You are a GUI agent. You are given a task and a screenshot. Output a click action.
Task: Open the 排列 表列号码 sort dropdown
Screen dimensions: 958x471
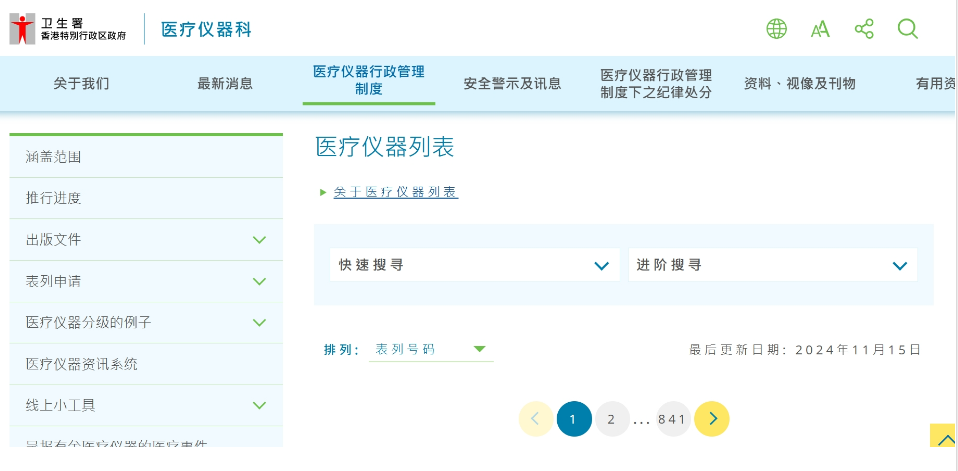pyautogui.click(x=431, y=349)
